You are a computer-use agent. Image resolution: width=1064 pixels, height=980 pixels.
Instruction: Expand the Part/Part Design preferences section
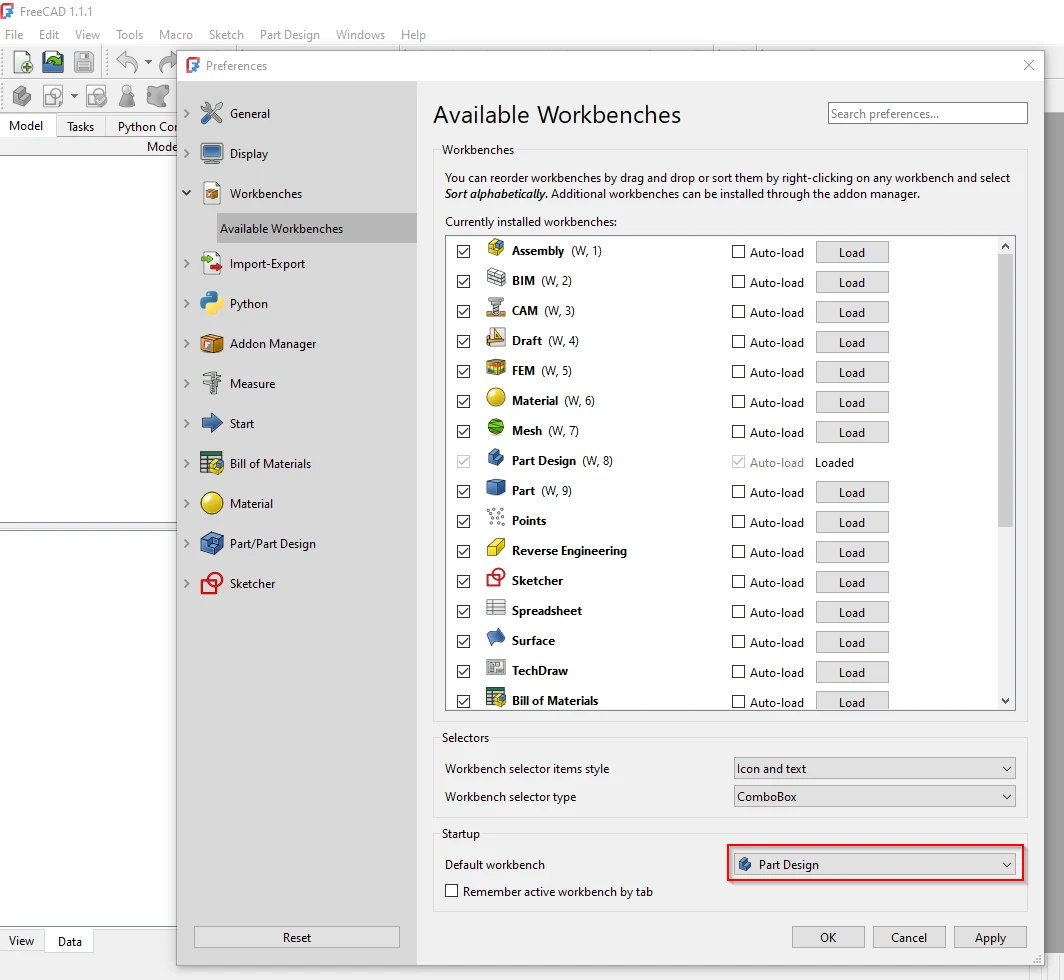(187, 544)
